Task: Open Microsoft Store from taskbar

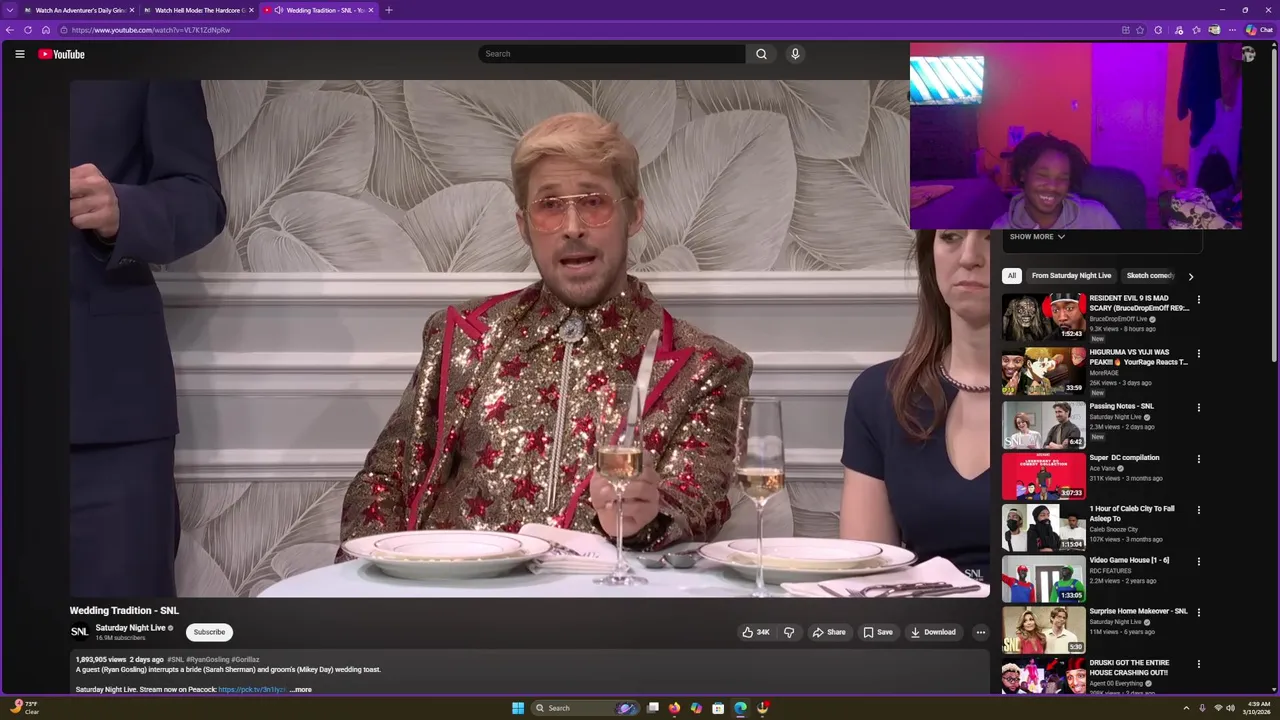Action: (718, 708)
